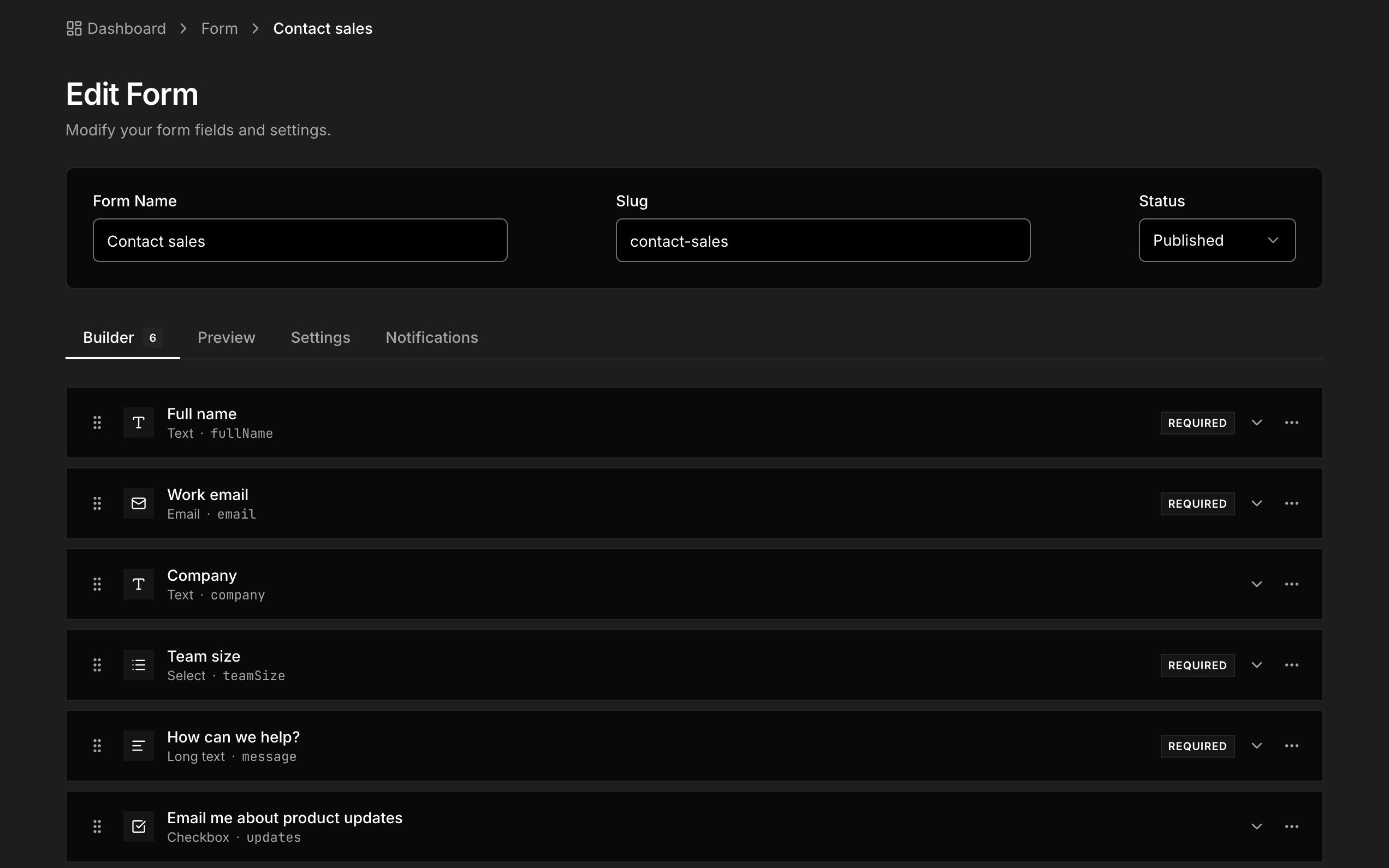
Task: Click long text icon for How can we help?
Action: (x=138, y=746)
